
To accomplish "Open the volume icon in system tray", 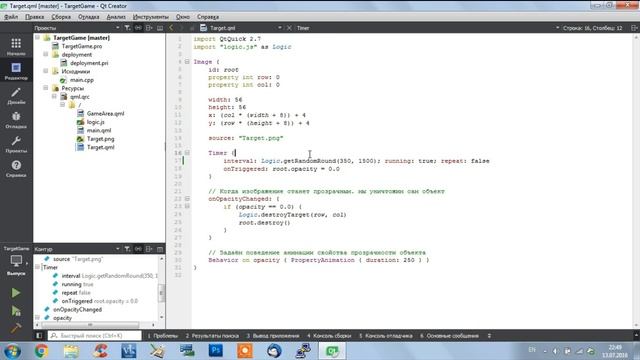I will [x=556, y=351].
